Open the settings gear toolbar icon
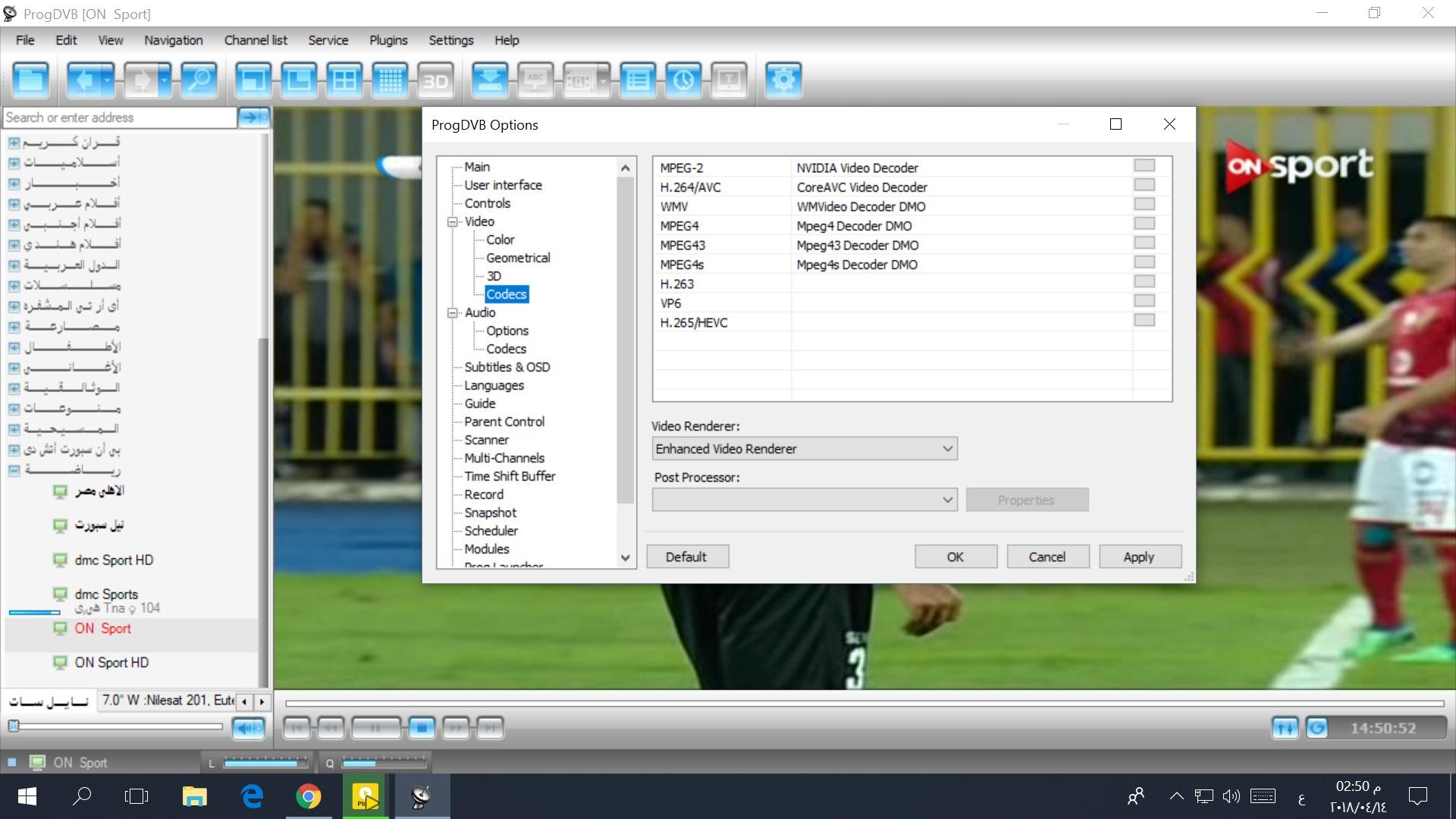The height and width of the screenshot is (819, 1456). point(783,80)
